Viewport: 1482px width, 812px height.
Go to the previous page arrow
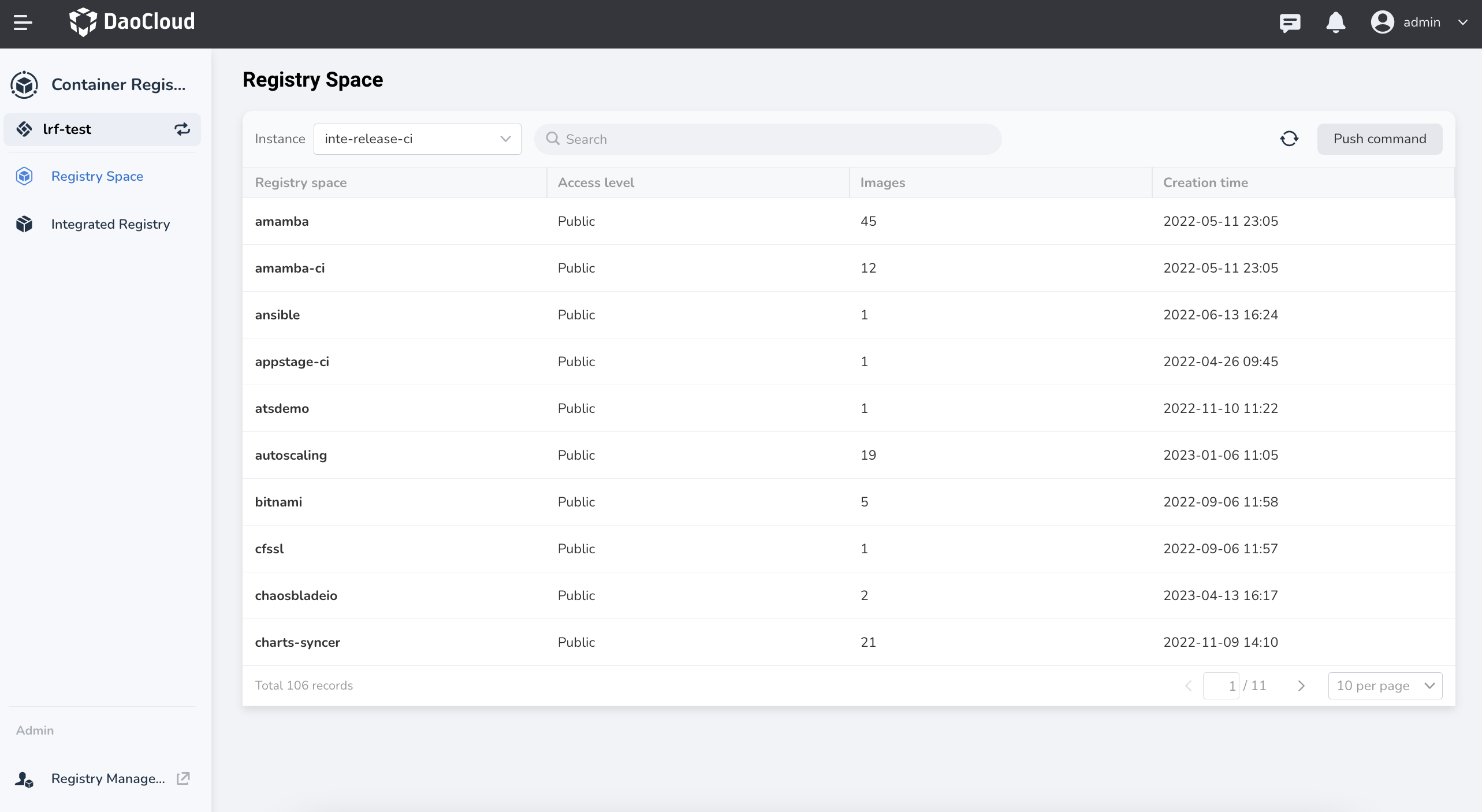click(x=1188, y=686)
